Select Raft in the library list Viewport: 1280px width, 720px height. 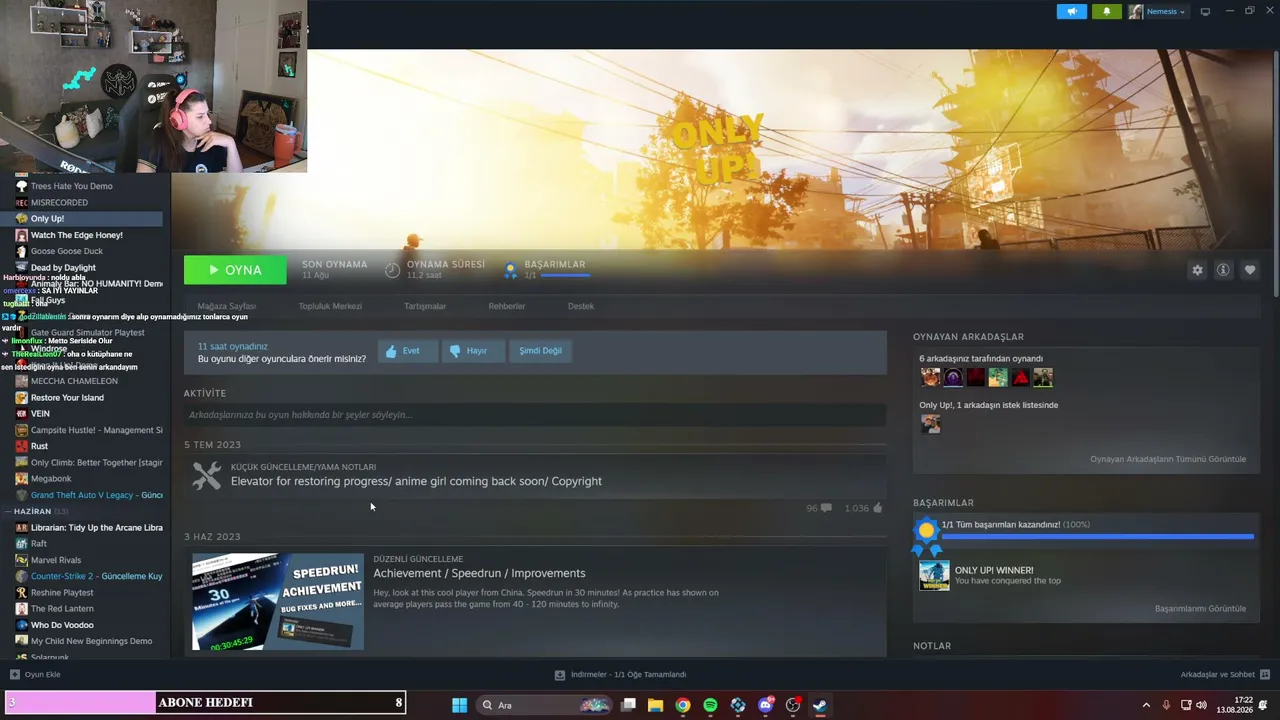pos(39,543)
